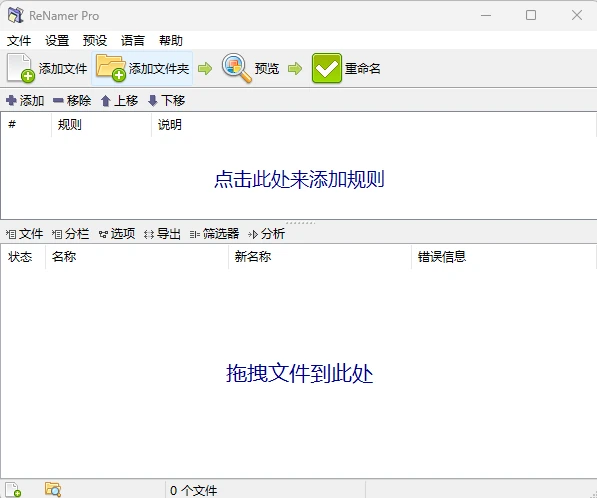Move rule up with 上移 arrow
The image size is (597, 498).
point(106,101)
